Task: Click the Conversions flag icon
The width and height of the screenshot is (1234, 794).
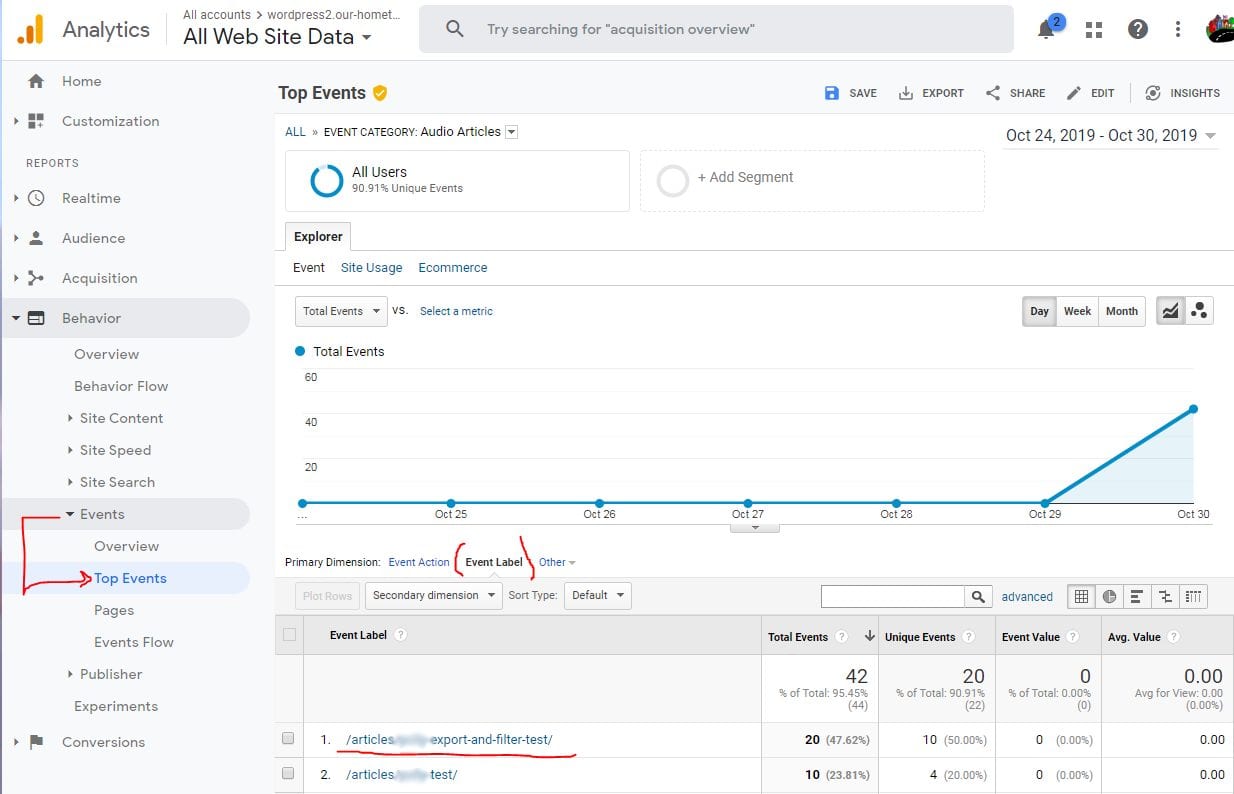Action: [x=36, y=742]
